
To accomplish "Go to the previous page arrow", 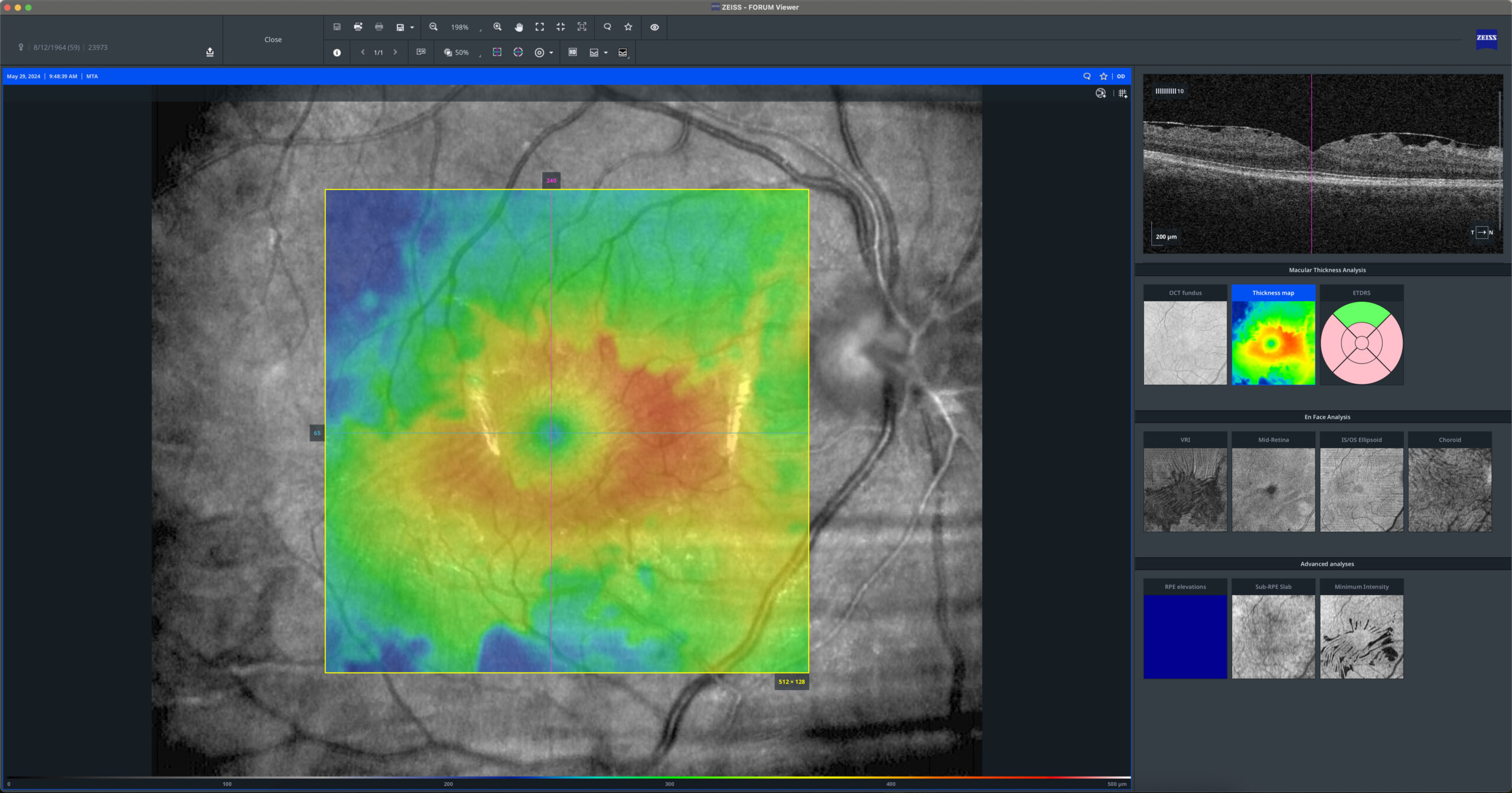I will (x=363, y=52).
